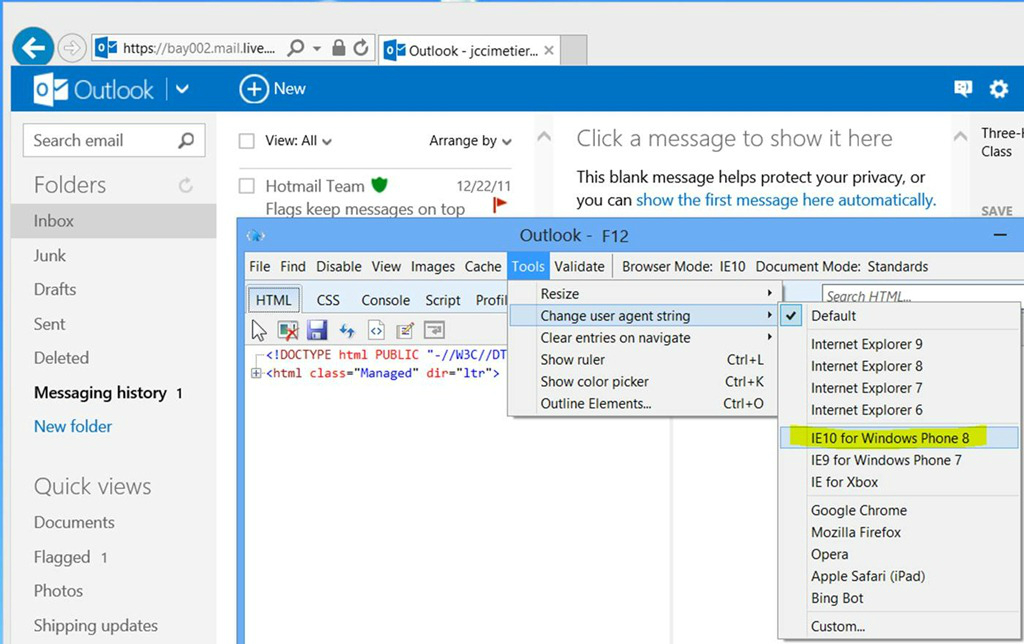
Task: Toggle the red flag on Hotmail message
Action: (500, 206)
